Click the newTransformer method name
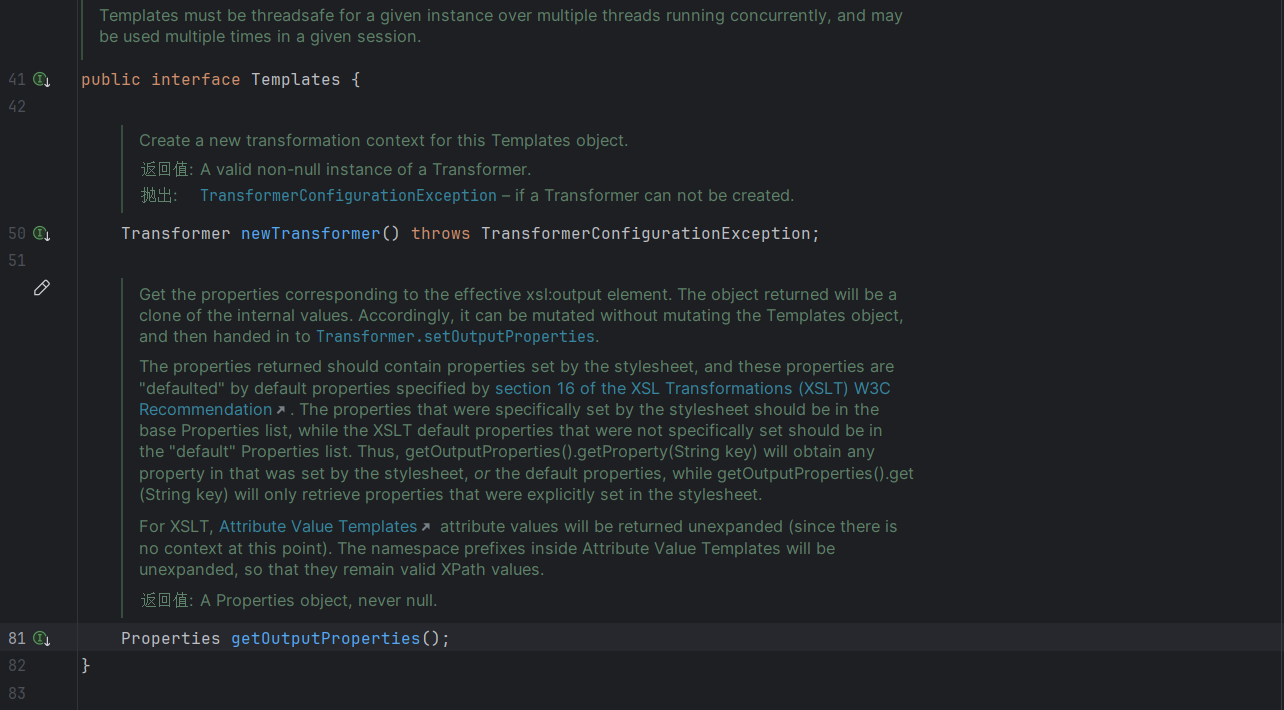The height and width of the screenshot is (710, 1284). pyautogui.click(x=310, y=234)
